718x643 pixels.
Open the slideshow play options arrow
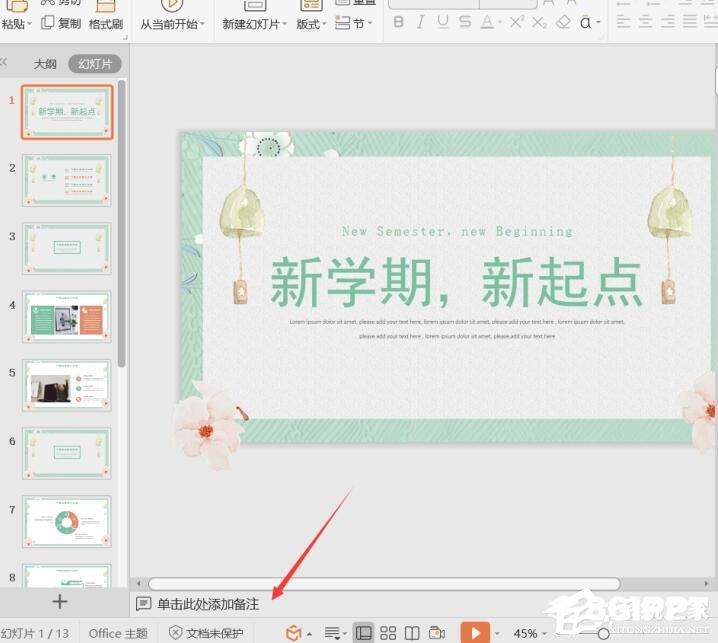click(497, 633)
